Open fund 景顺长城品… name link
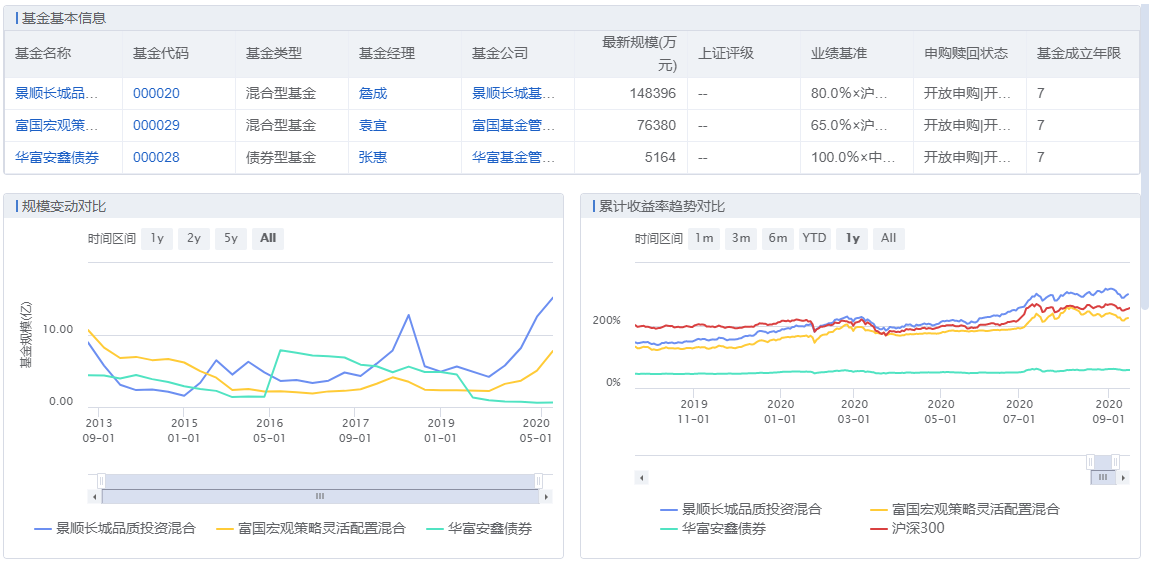 [57, 94]
